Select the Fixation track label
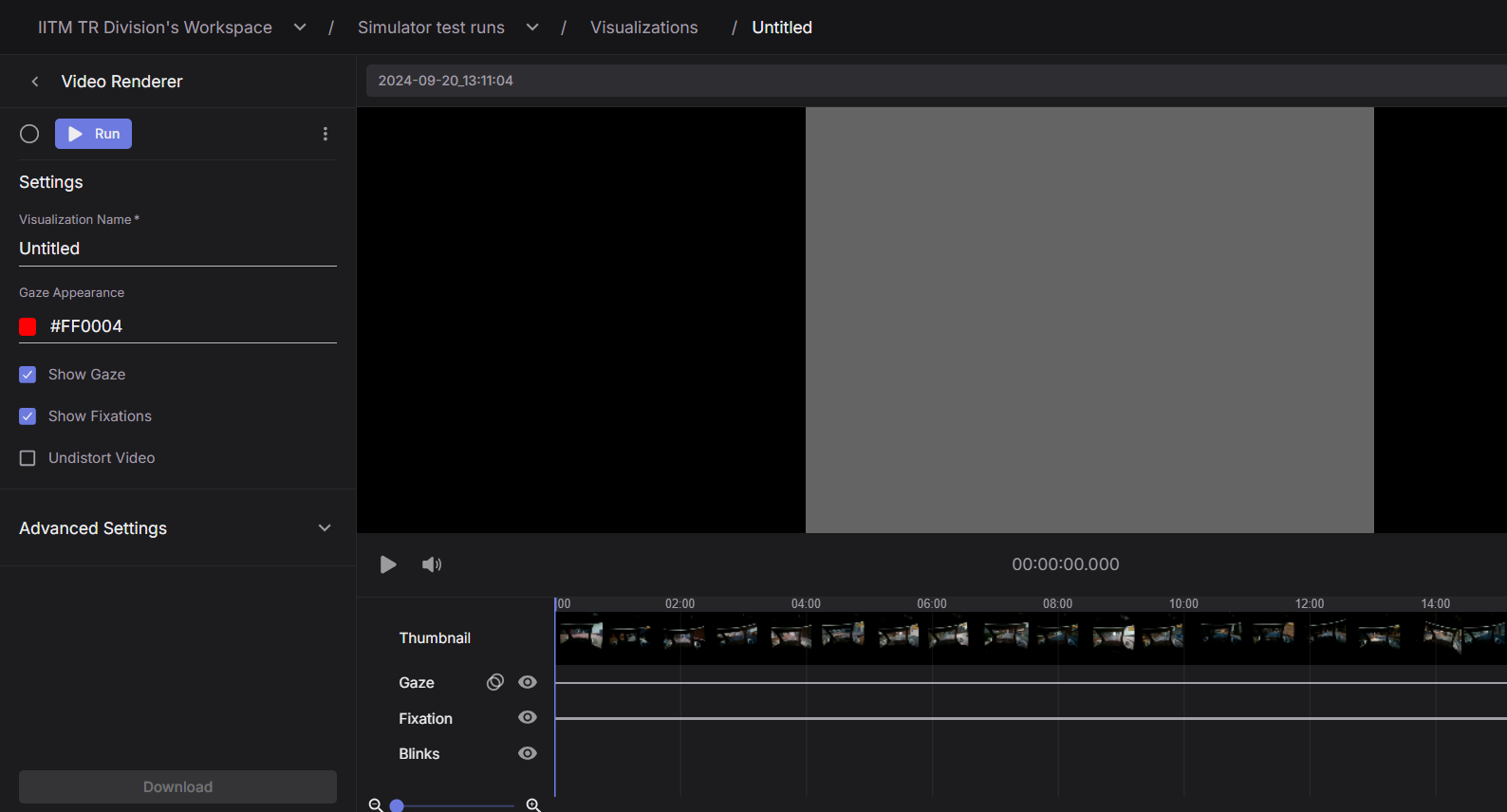The height and width of the screenshot is (812, 1507). point(425,719)
